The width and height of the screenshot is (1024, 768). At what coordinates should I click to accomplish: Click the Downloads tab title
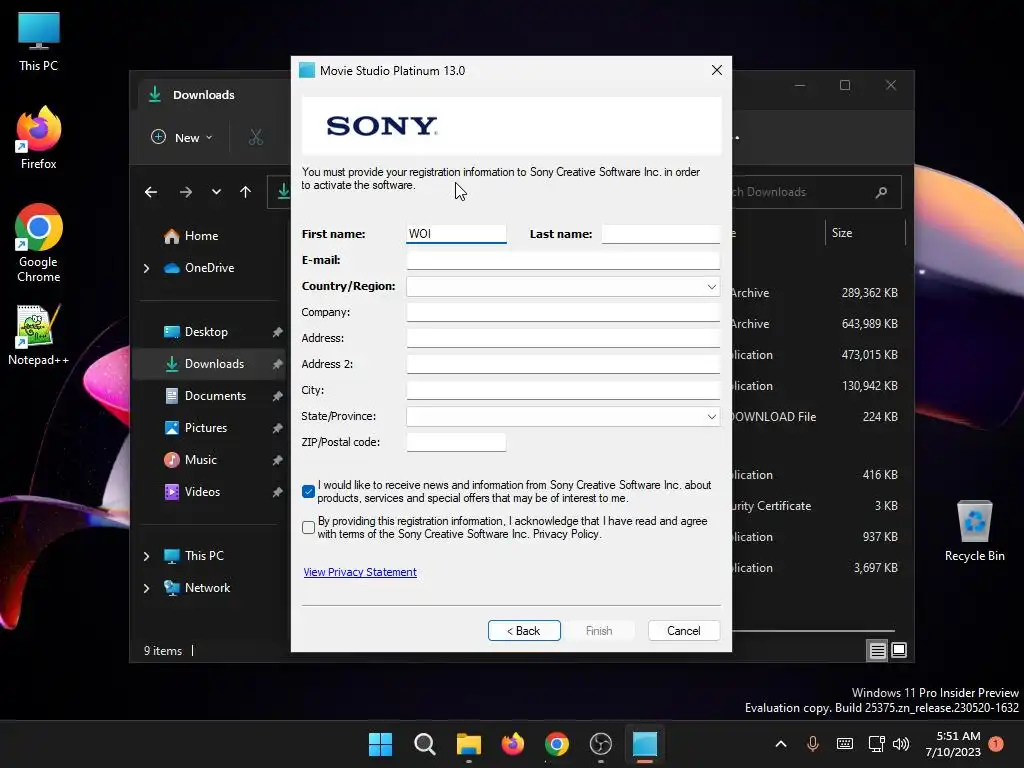[x=204, y=95]
